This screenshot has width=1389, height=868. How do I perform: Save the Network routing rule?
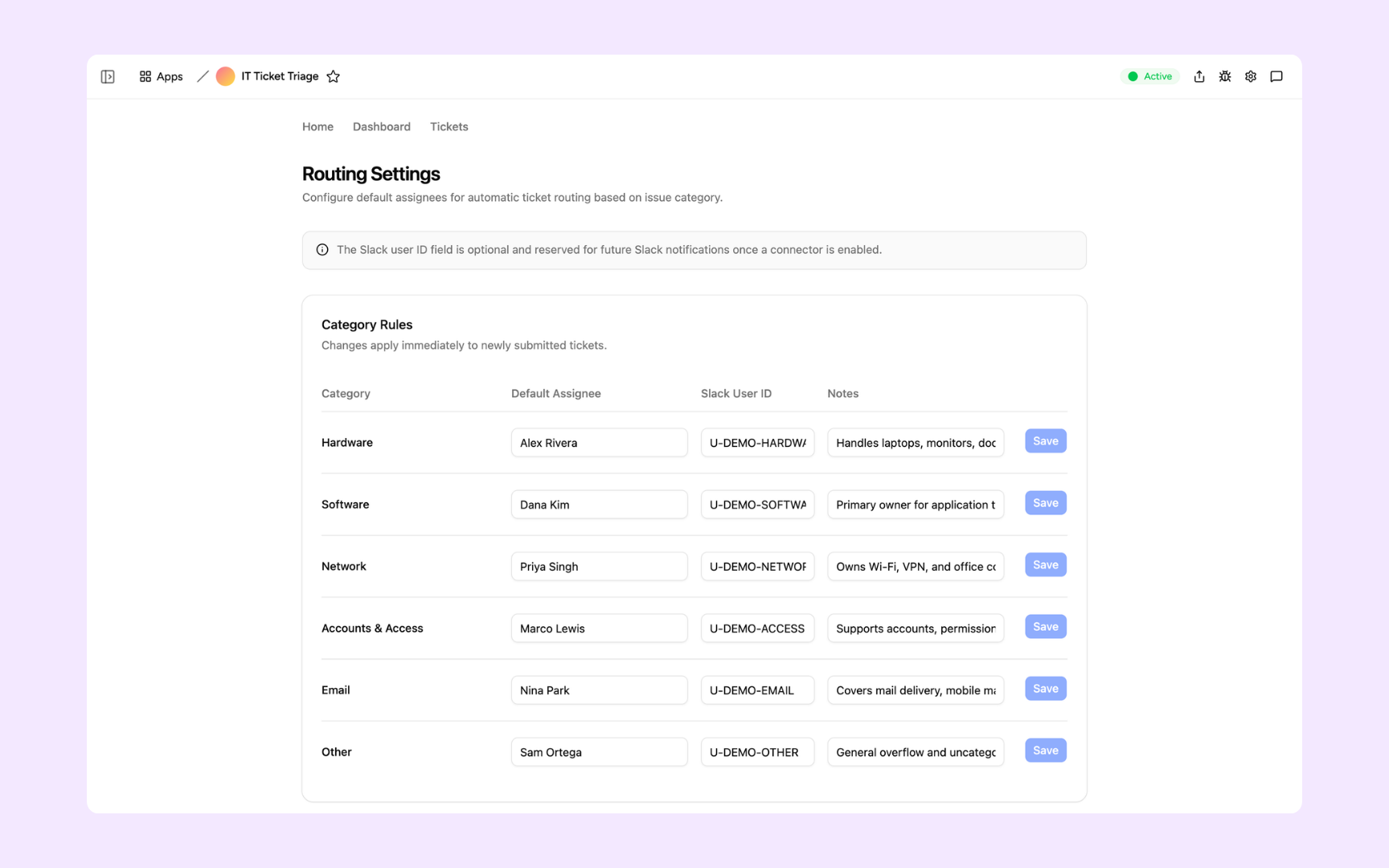click(1046, 565)
